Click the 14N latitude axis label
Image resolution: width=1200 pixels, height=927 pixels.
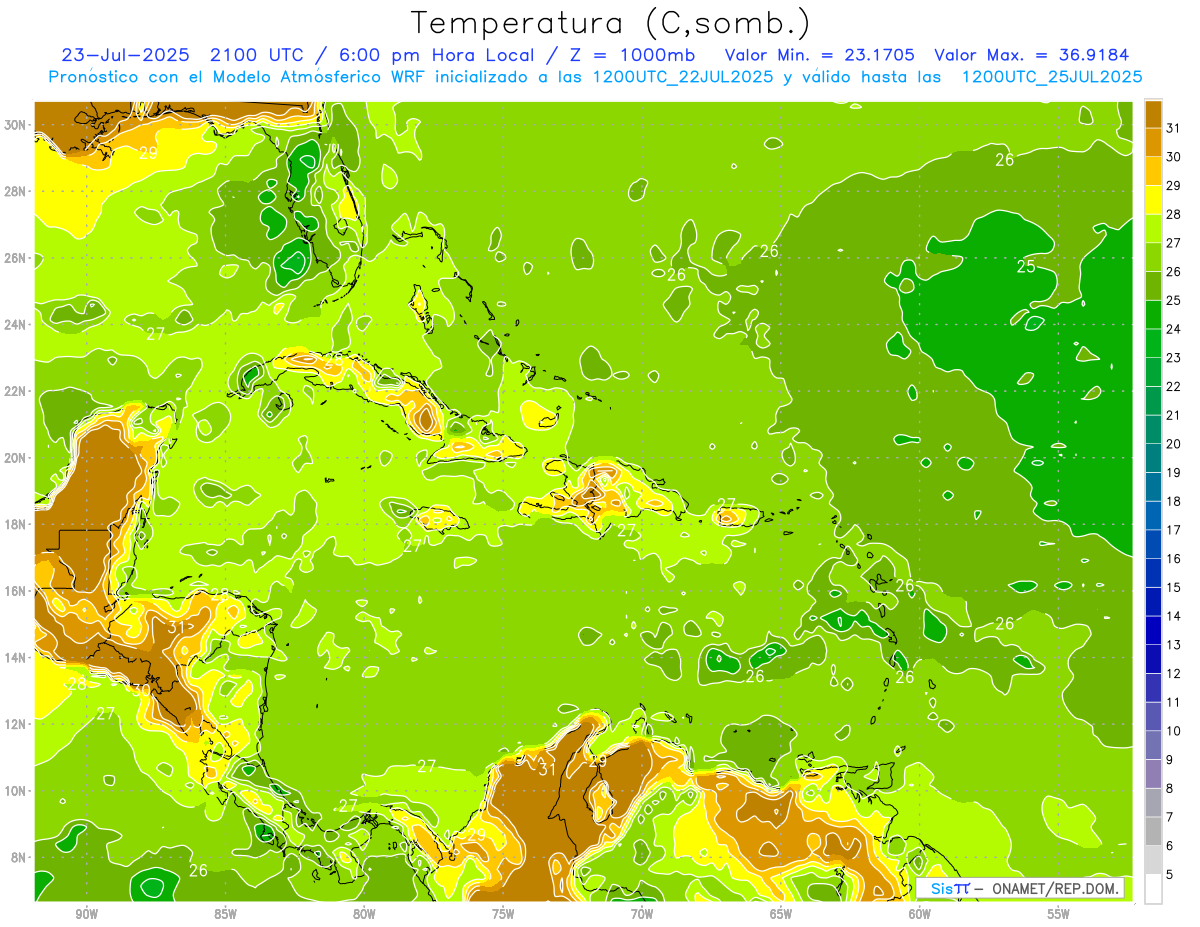point(17,657)
